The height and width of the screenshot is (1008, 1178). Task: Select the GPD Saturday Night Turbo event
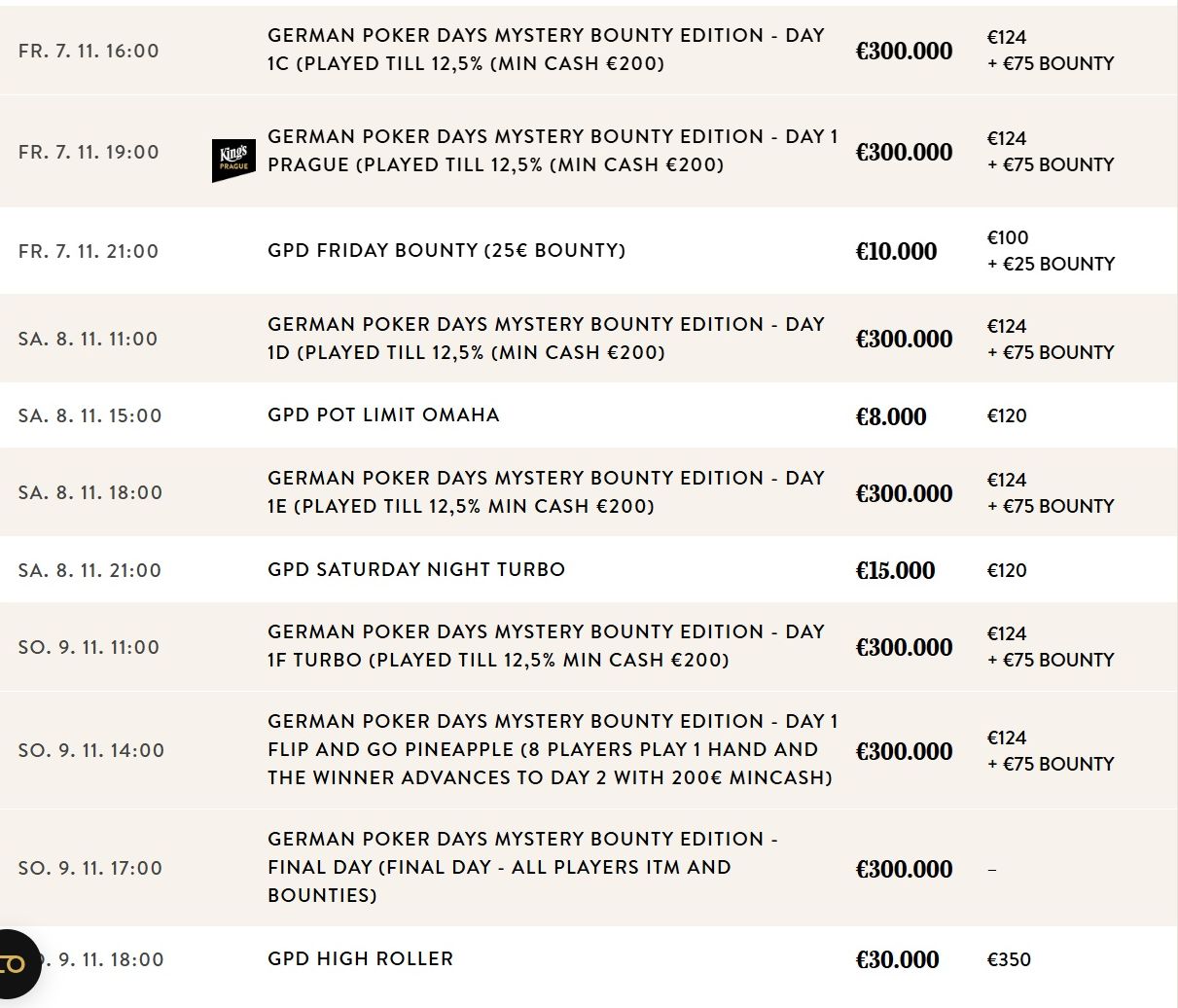415,570
